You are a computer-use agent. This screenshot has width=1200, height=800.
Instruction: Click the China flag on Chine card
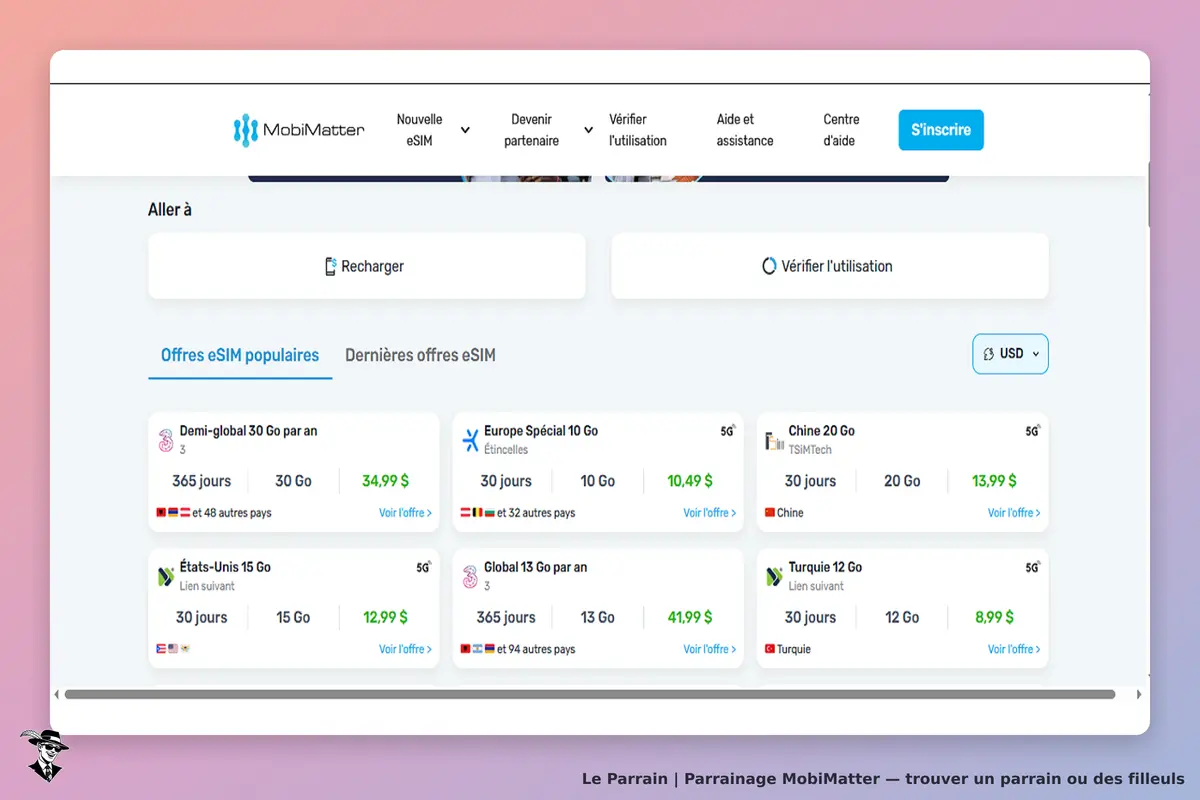770,513
